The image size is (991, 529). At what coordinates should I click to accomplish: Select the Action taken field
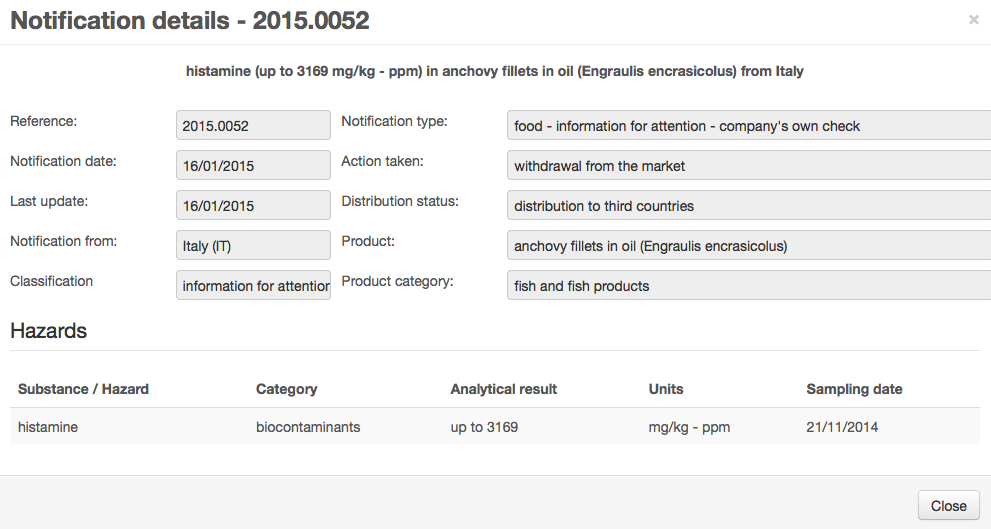(748, 166)
